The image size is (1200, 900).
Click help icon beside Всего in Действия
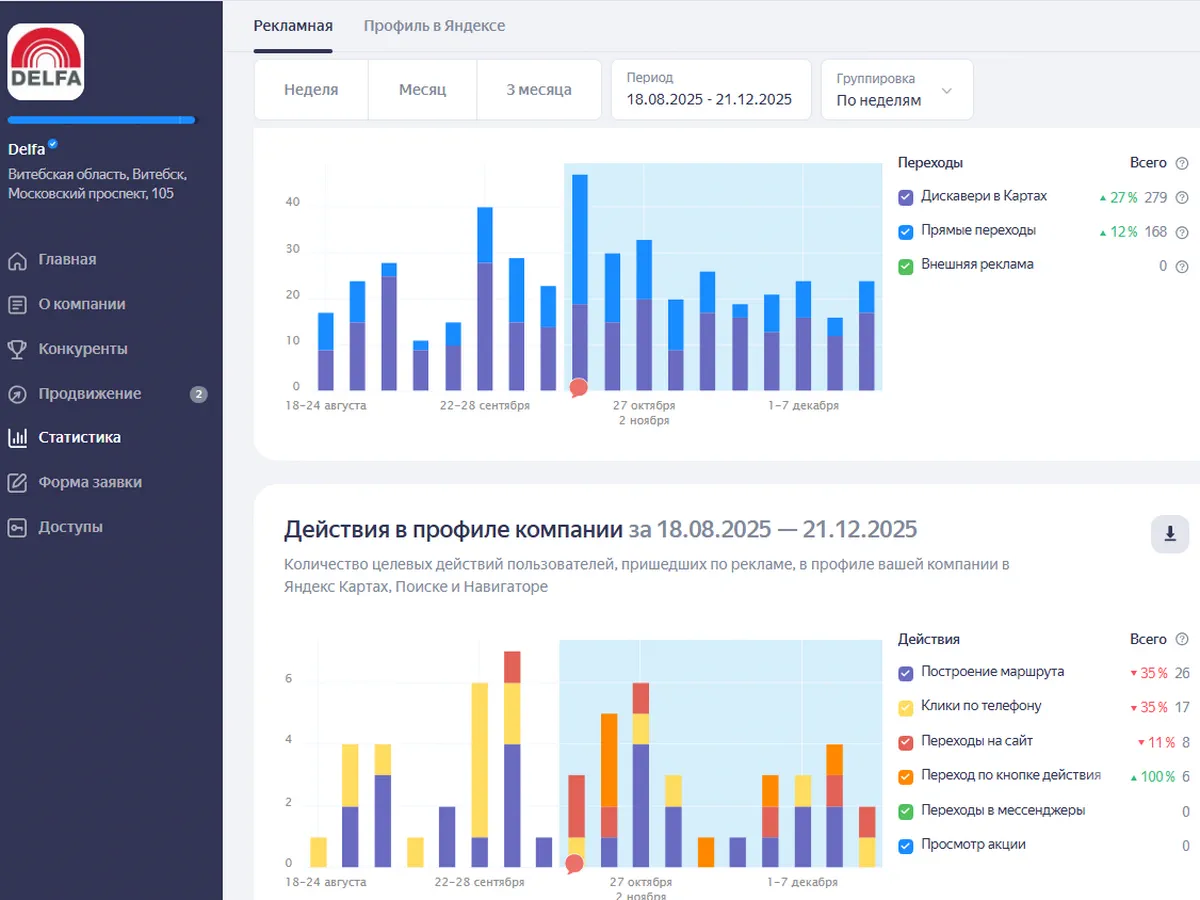pyautogui.click(x=1182, y=639)
